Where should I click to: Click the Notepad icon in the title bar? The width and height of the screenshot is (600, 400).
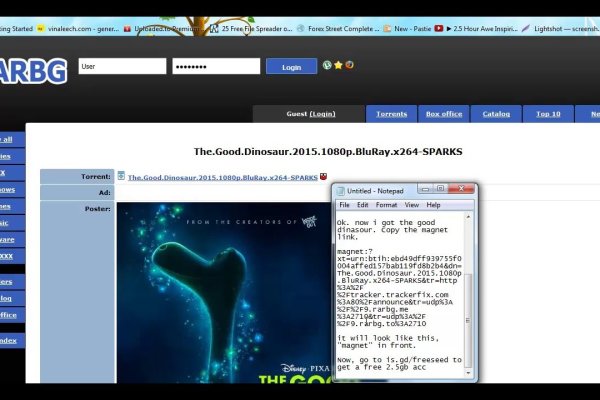[x=339, y=190]
